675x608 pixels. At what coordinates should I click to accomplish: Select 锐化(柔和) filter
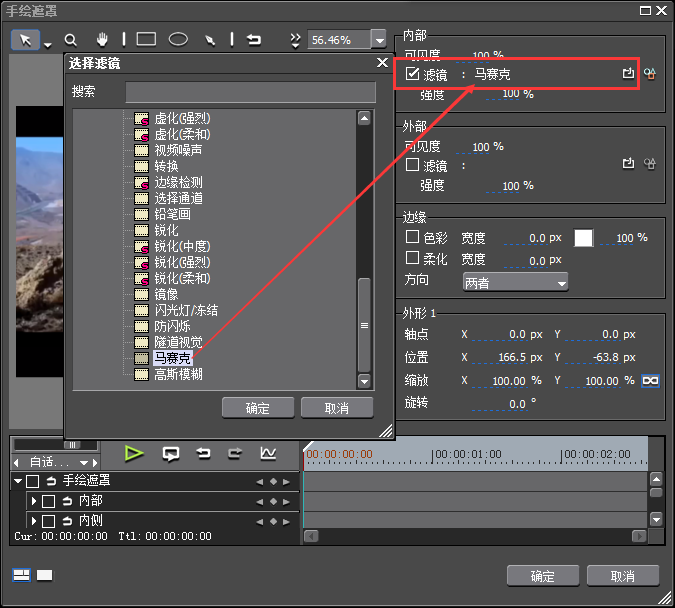point(182,279)
